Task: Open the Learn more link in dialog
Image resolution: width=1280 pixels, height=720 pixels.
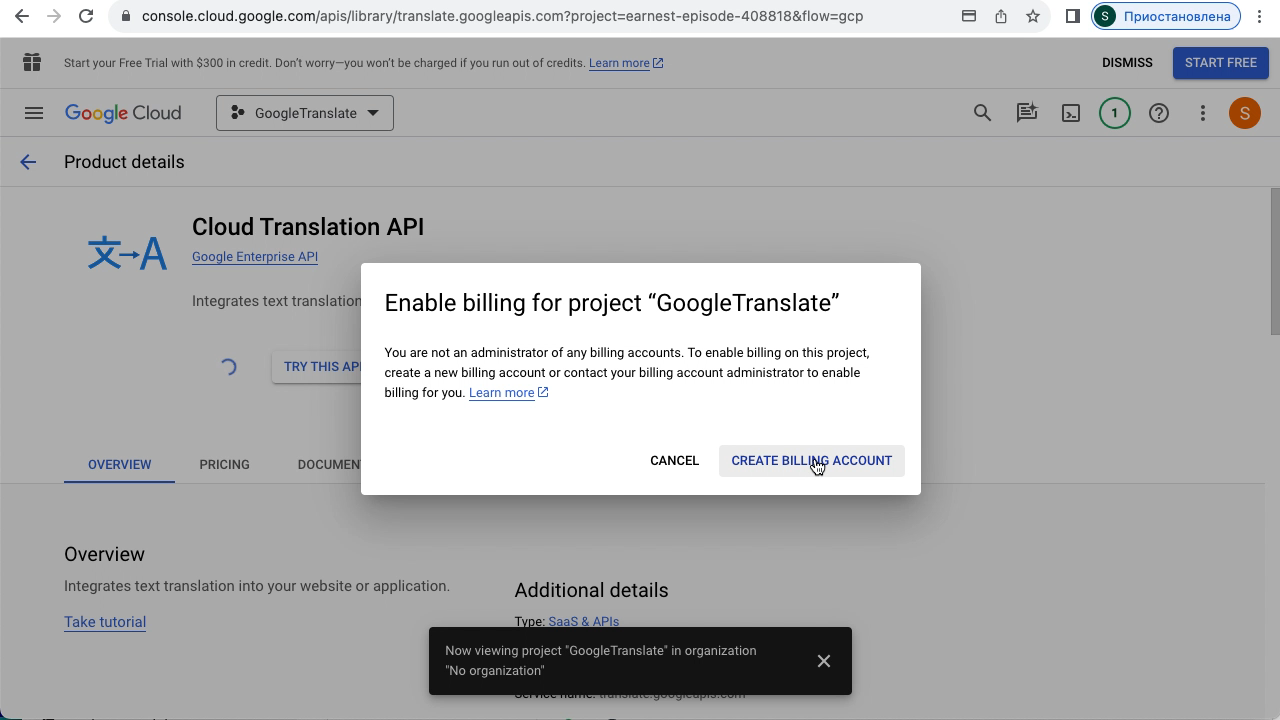Action: [502, 393]
